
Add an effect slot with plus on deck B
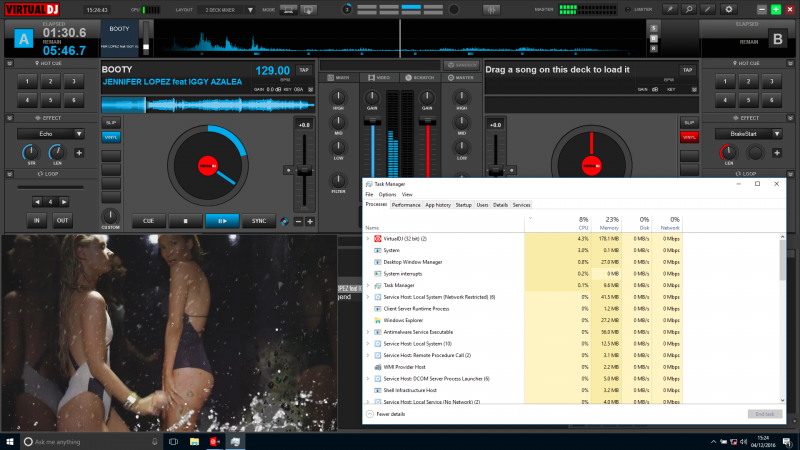777,153
